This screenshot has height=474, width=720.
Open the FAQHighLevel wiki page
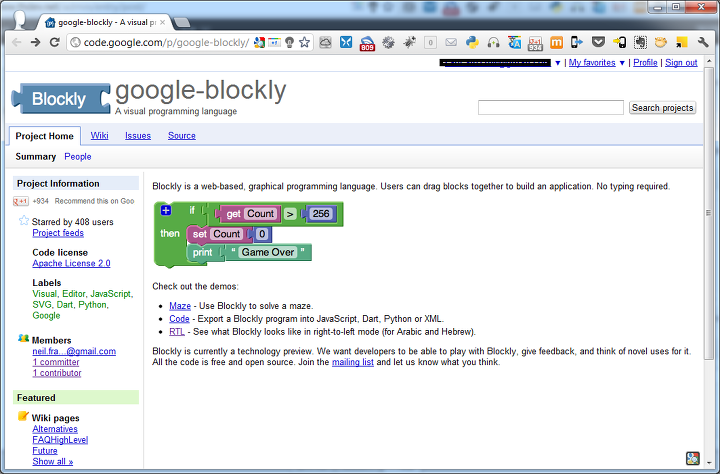click(x=60, y=440)
